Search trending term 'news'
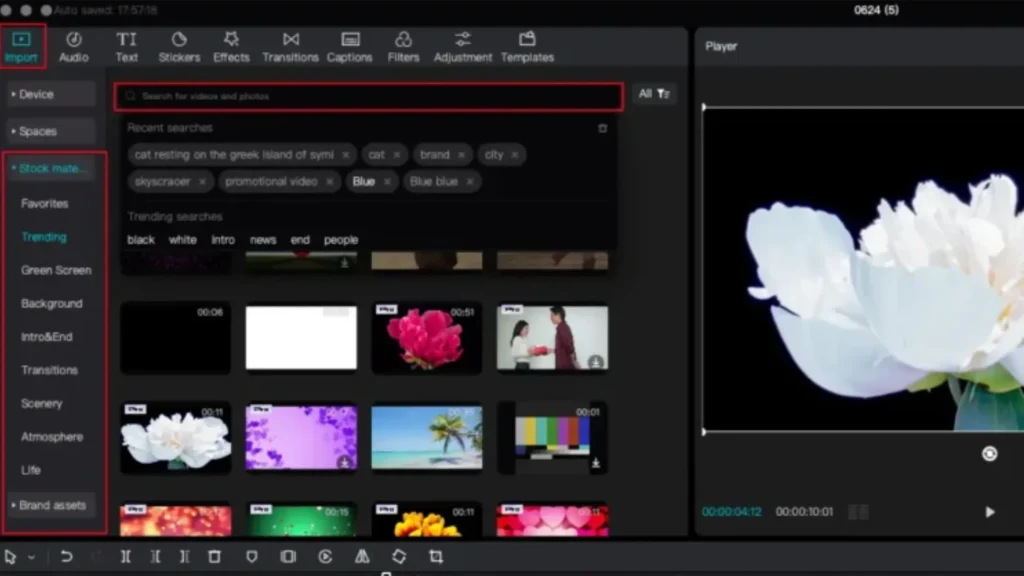The image size is (1024, 576). pyautogui.click(x=263, y=240)
